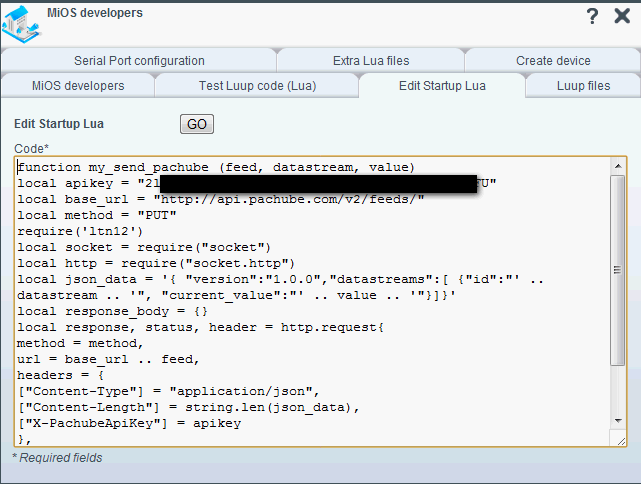Click the '["Content-Type"]' header line

pos(168,391)
